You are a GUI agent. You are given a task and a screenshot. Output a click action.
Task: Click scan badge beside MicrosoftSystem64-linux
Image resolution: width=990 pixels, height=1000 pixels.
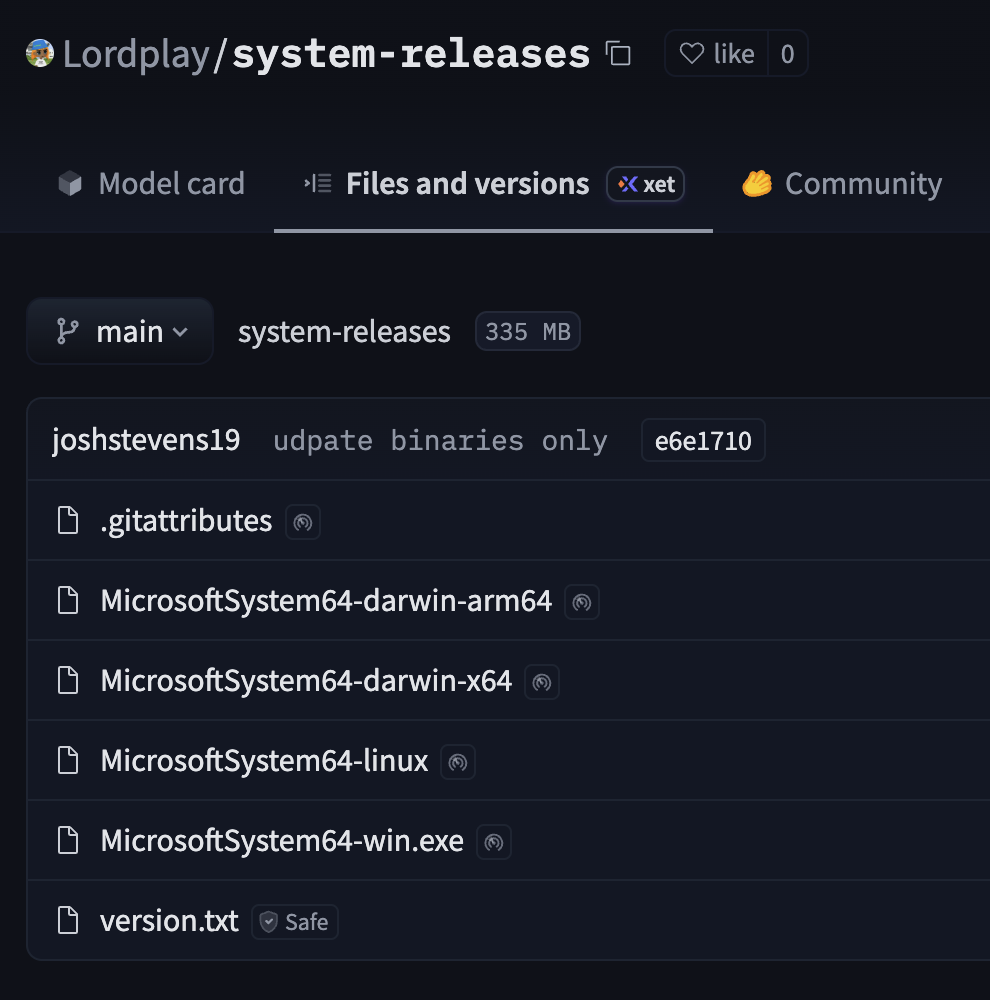pos(458,762)
